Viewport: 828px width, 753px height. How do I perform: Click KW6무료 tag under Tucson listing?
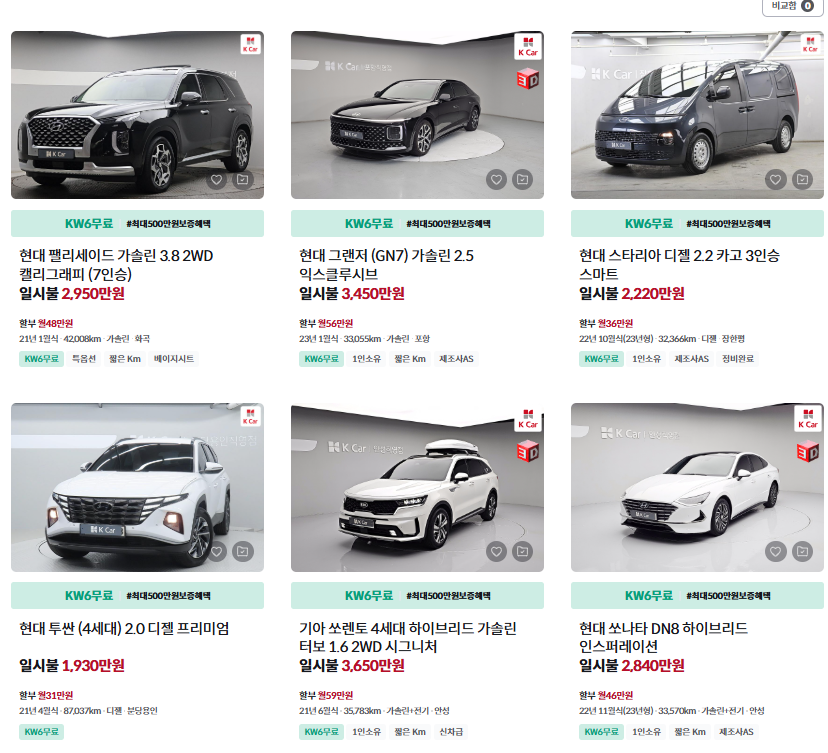42,732
